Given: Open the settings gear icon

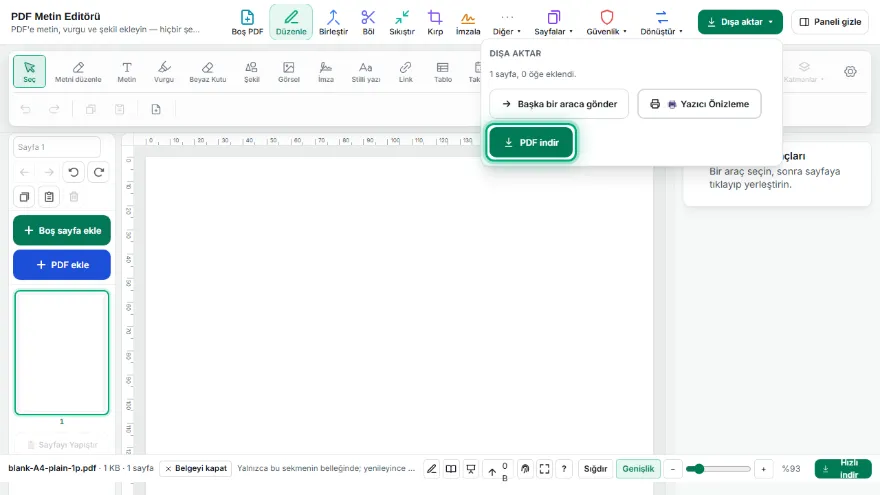Looking at the screenshot, I should 850,71.
